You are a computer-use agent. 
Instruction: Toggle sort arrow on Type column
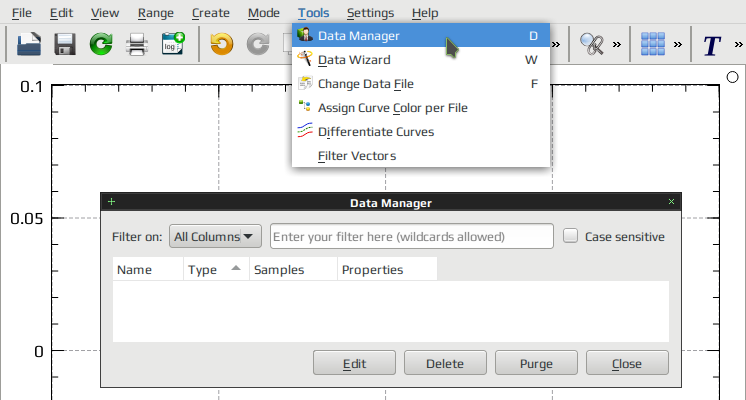[x=236, y=268]
